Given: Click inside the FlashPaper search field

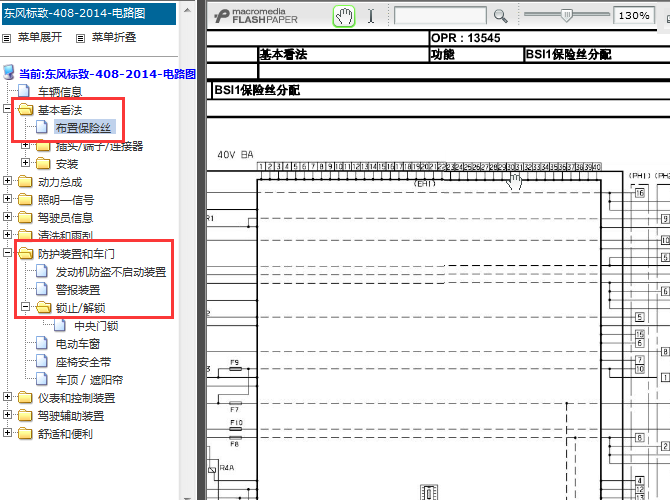Looking at the screenshot, I should click(x=440, y=15).
